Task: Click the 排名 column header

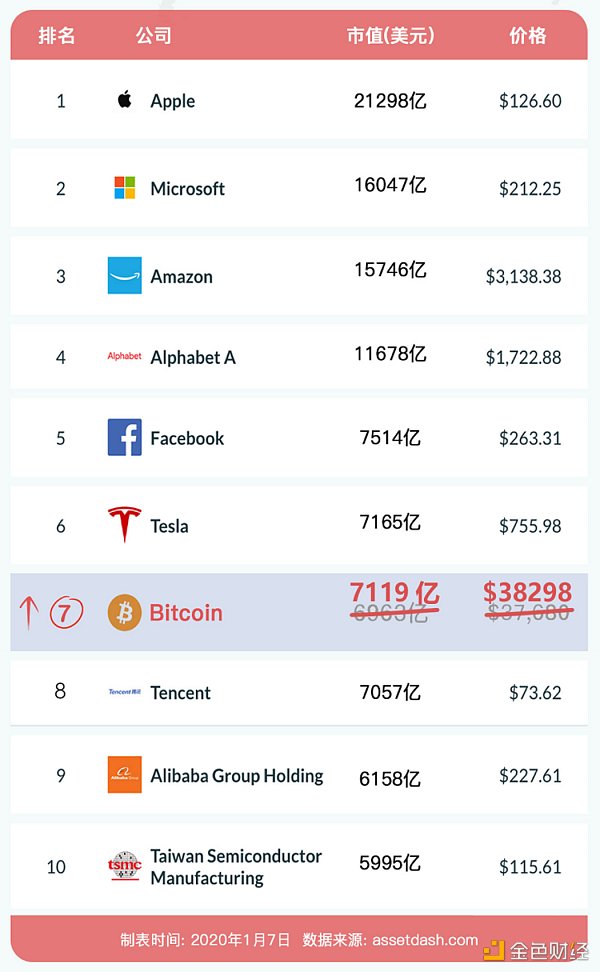Action: [x=57, y=36]
